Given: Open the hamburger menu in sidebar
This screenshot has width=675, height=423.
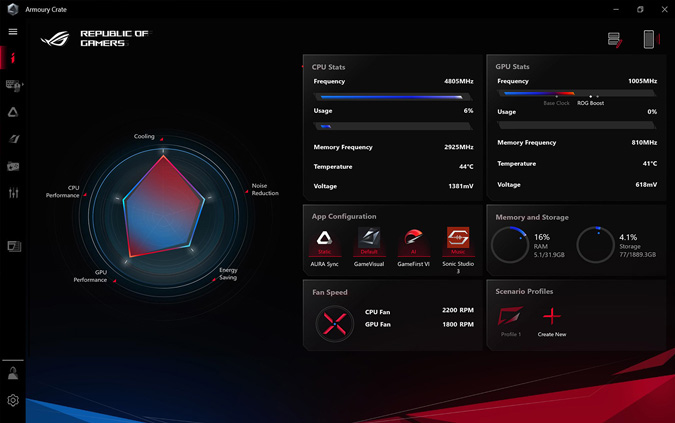Looking at the screenshot, I should pyautogui.click(x=13, y=32).
